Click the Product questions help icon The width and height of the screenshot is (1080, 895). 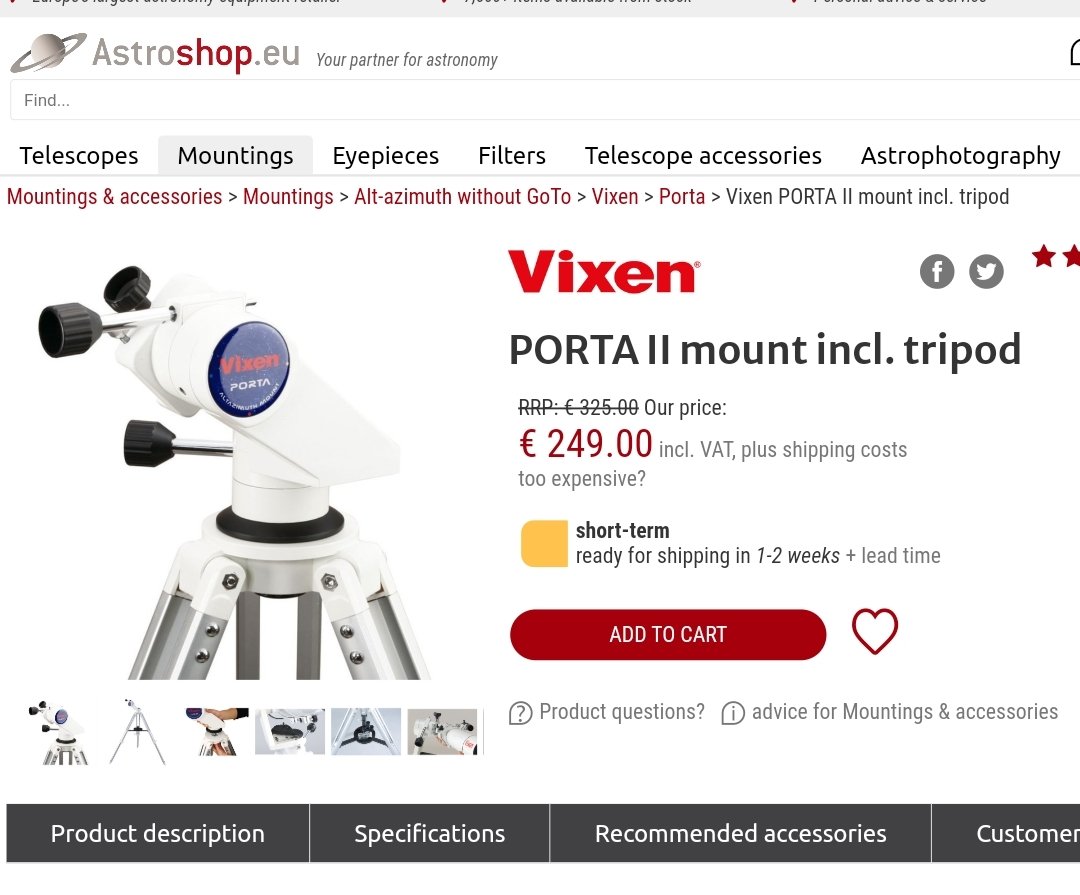(521, 713)
